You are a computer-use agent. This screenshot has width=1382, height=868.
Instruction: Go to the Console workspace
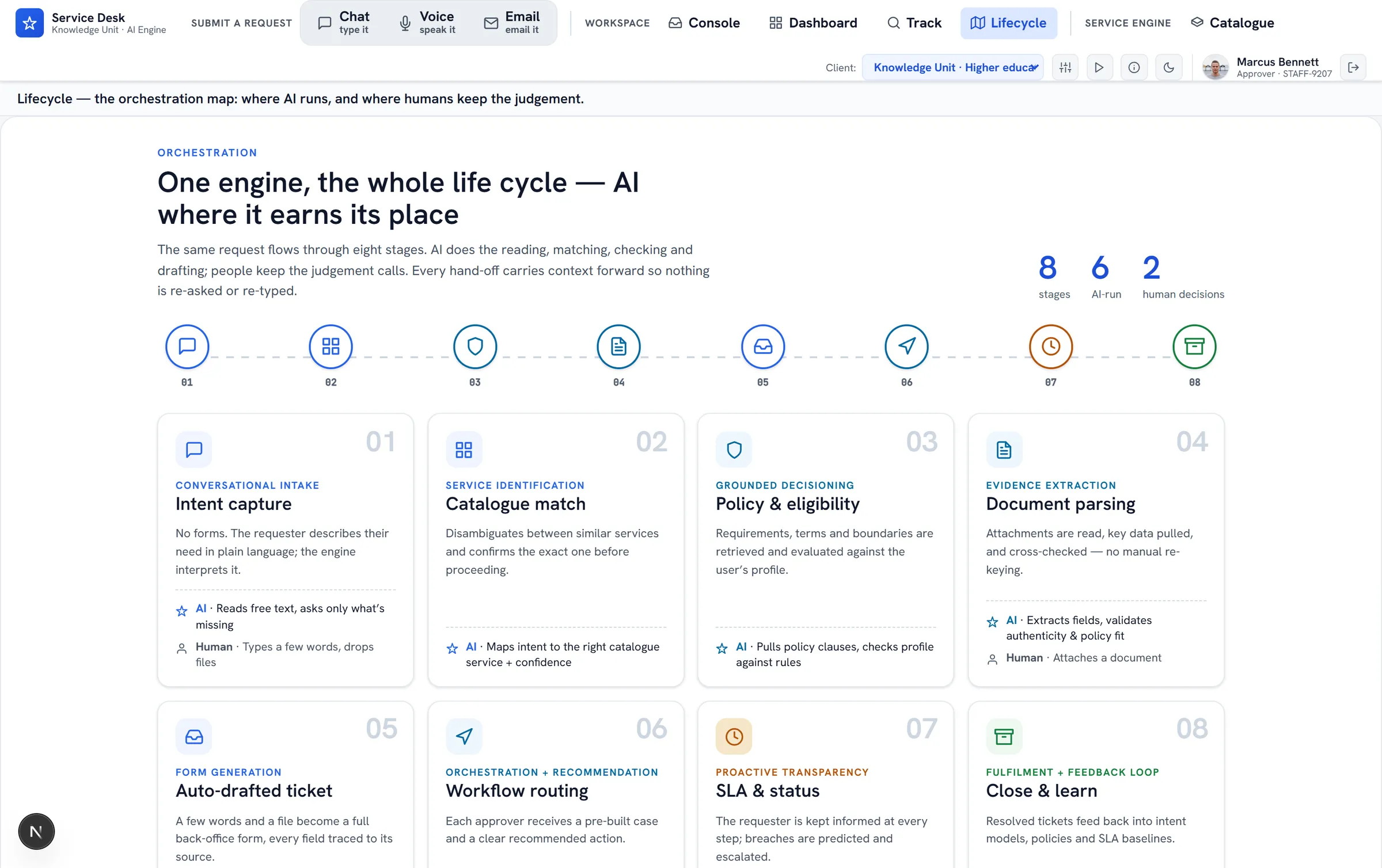click(704, 23)
